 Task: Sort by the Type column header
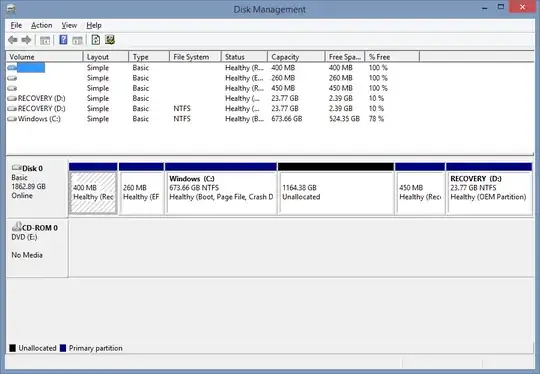149,57
